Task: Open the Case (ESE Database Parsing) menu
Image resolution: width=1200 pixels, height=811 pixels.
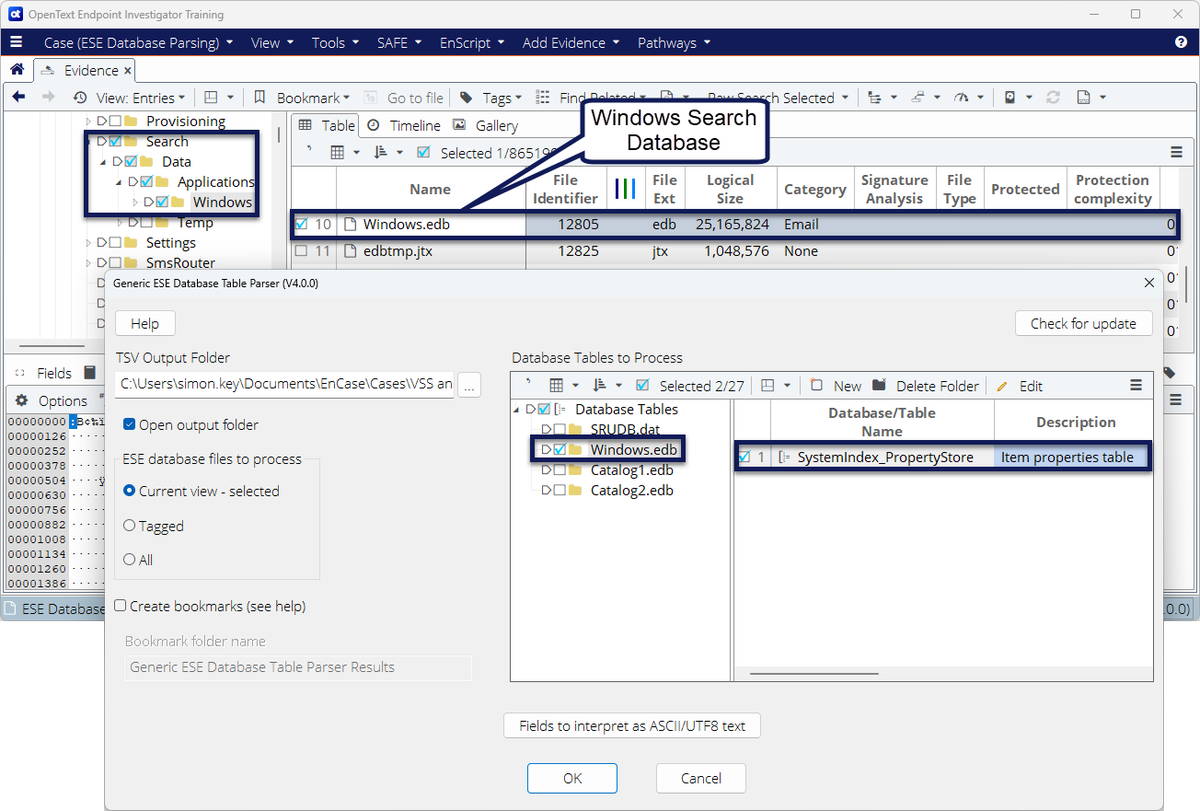Action: 138,43
